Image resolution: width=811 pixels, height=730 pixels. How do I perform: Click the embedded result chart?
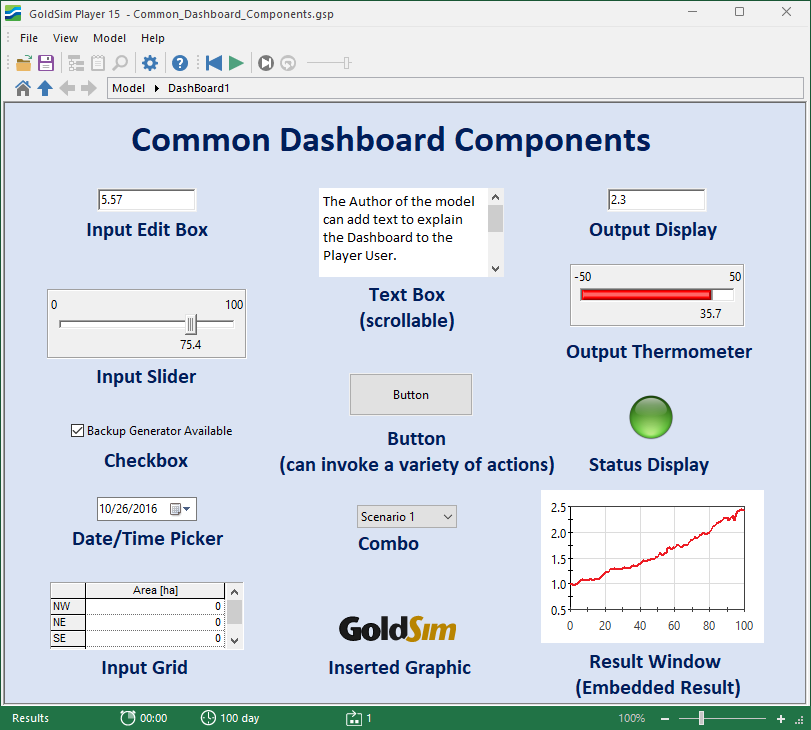coord(652,567)
